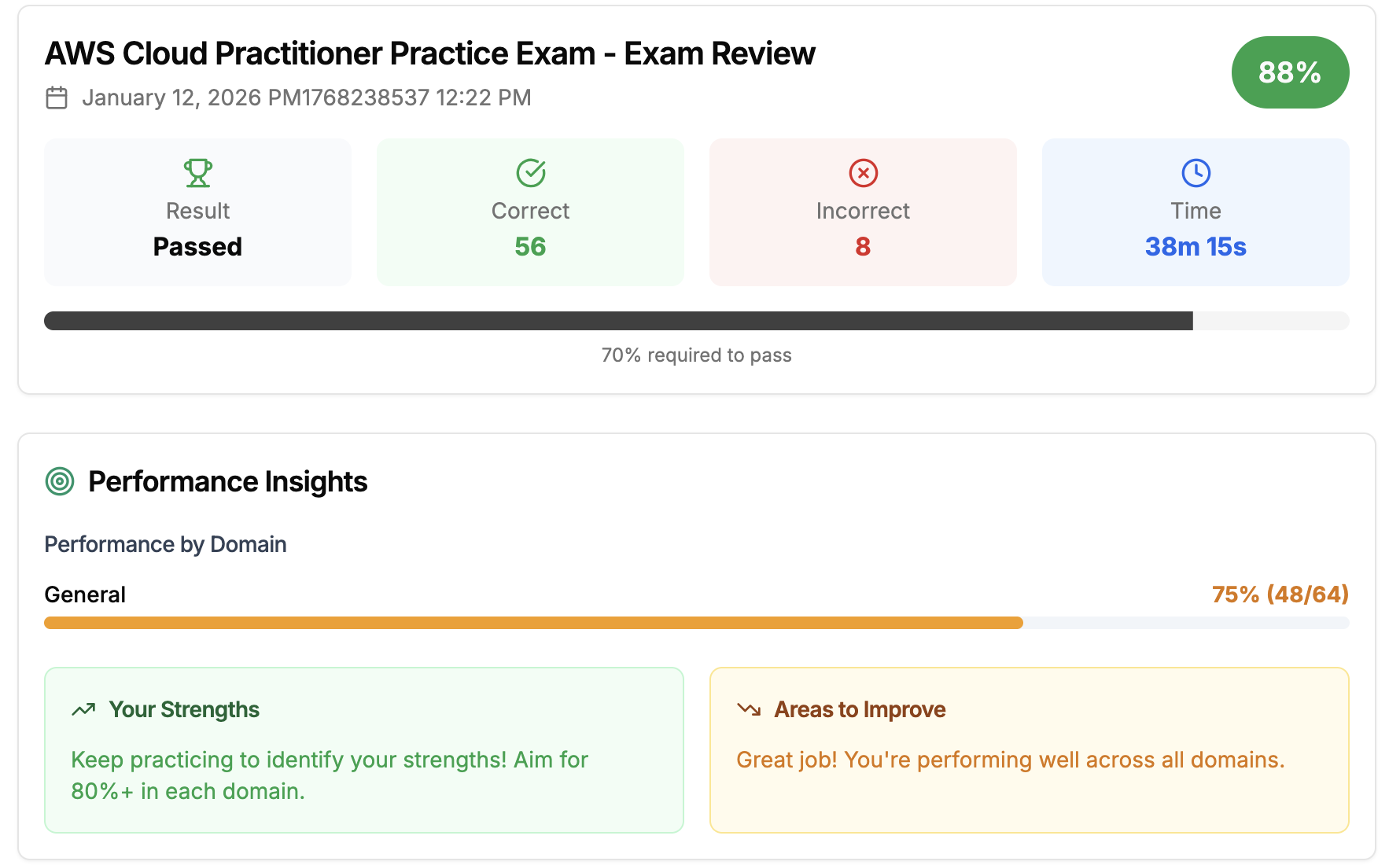Click the blue clock icon in Time card
This screenshot has height=865, width=1400.
point(1195,173)
